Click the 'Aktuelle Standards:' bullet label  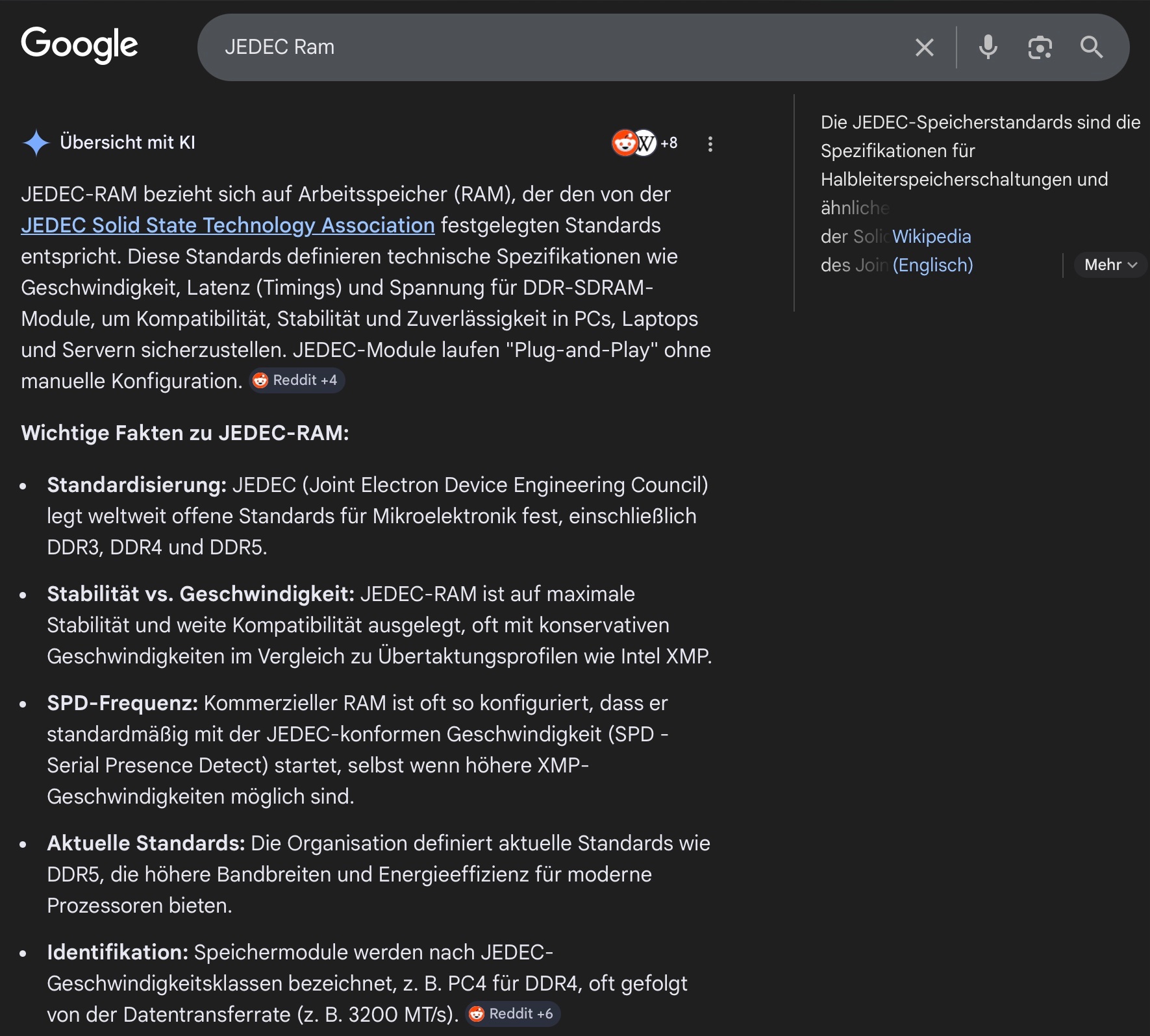coord(146,843)
